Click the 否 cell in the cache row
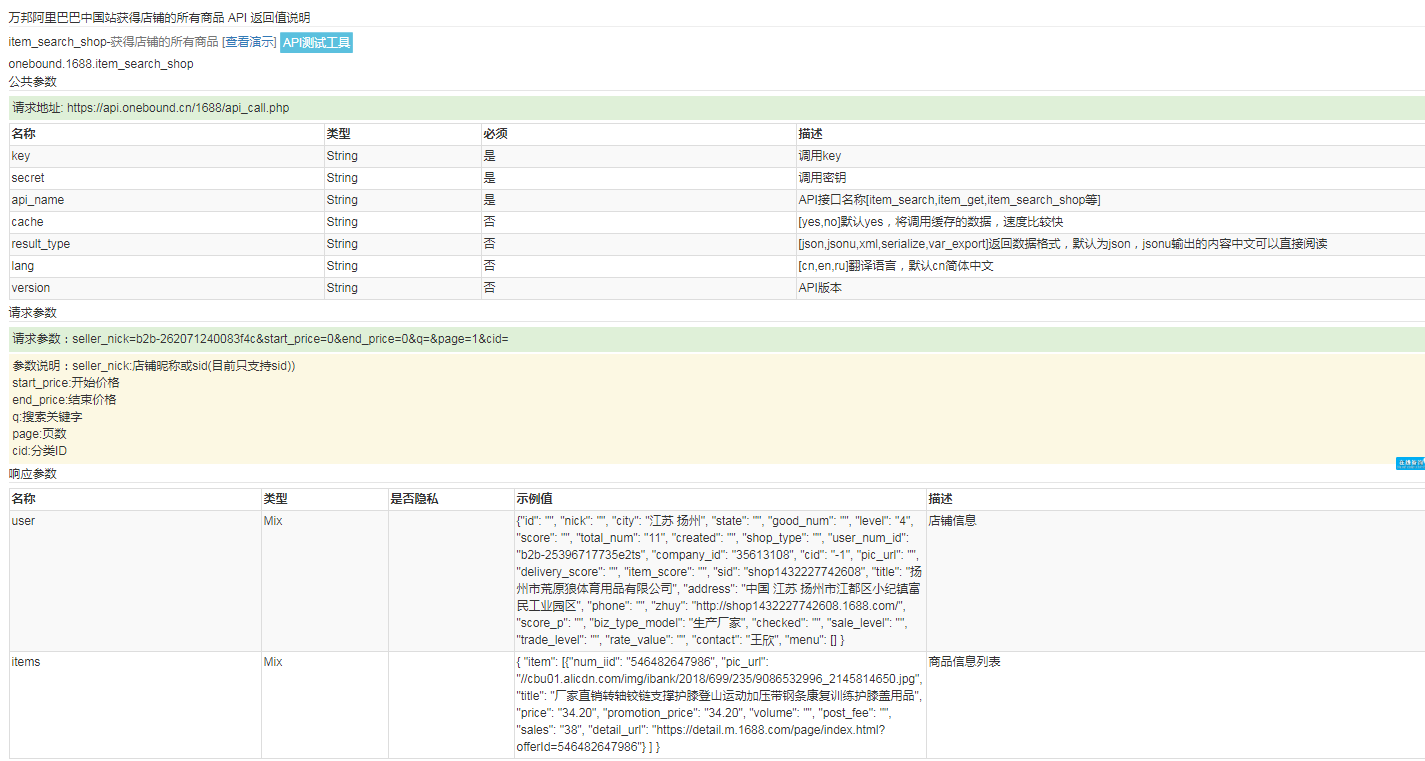The image size is (1425, 761). coord(638,222)
